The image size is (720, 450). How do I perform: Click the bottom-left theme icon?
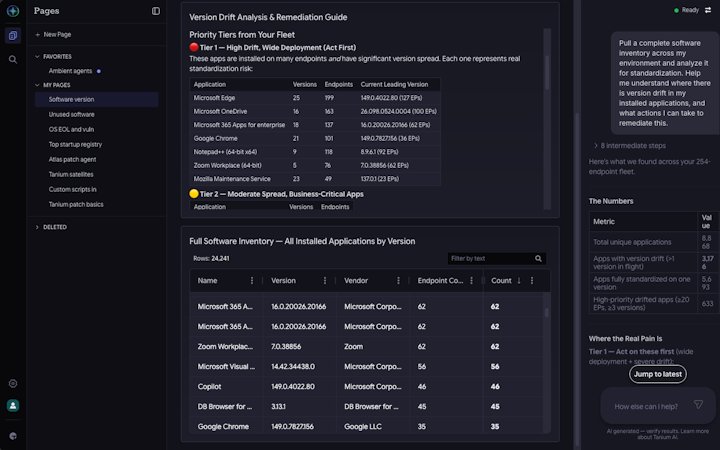pyautogui.click(x=13, y=436)
